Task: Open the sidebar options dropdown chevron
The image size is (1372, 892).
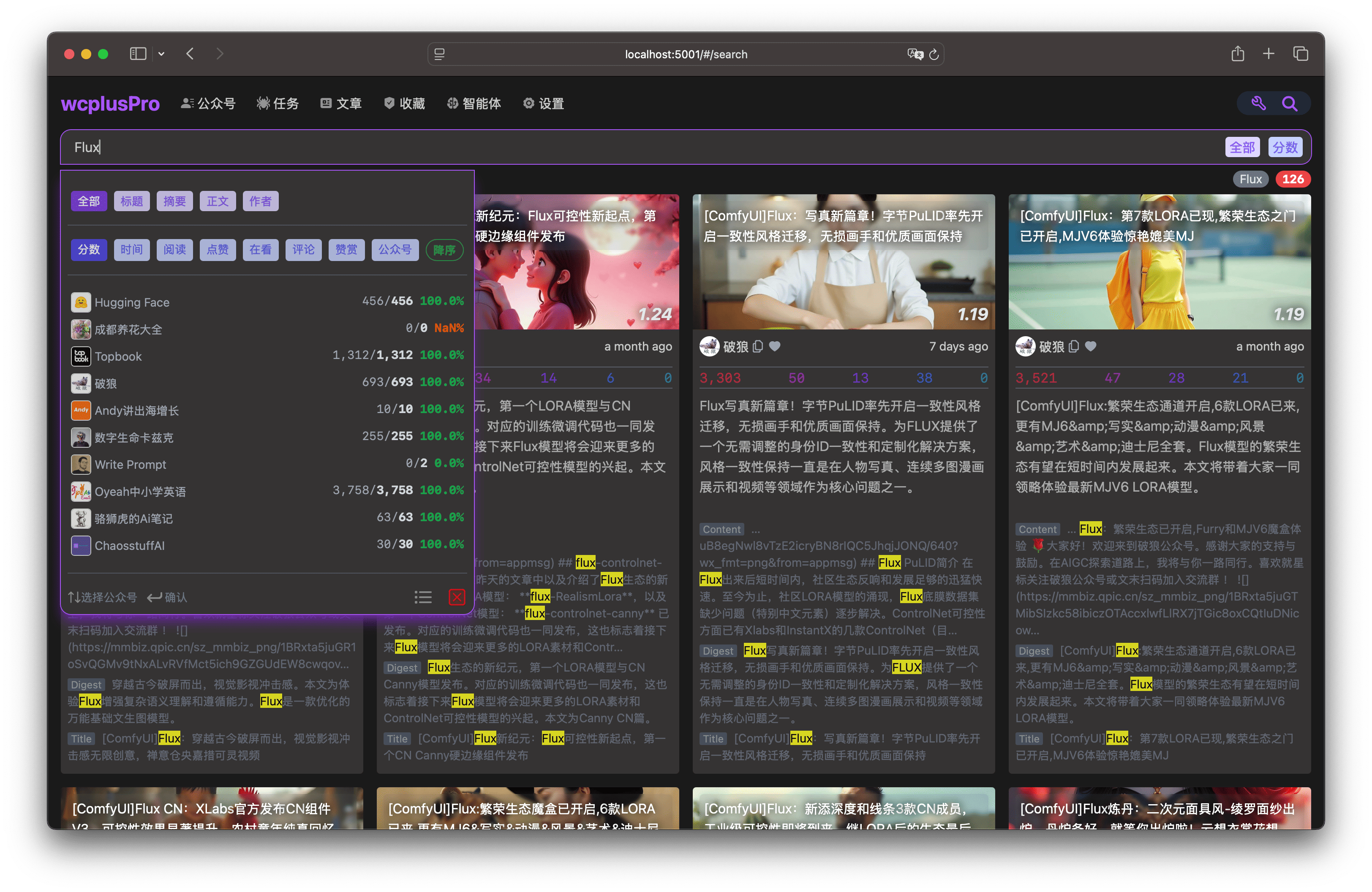Action: tap(161, 54)
